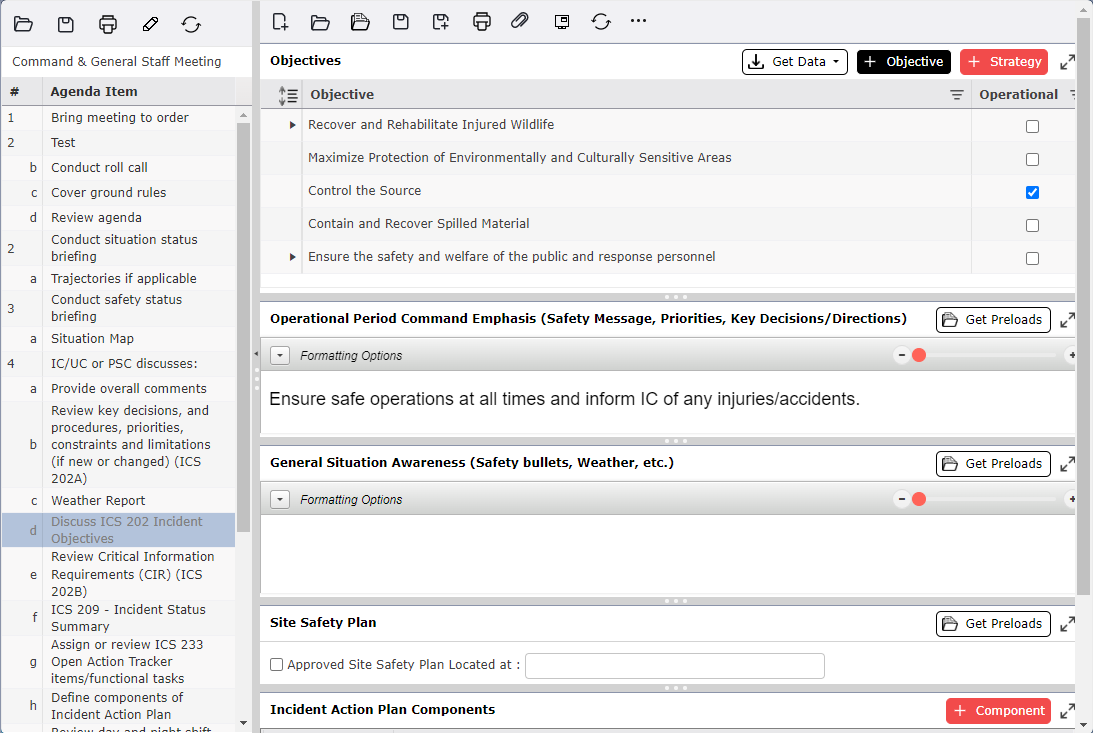Expand the Objectives panel to full size
This screenshot has width=1093, height=733.
[x=1067, y=62]
